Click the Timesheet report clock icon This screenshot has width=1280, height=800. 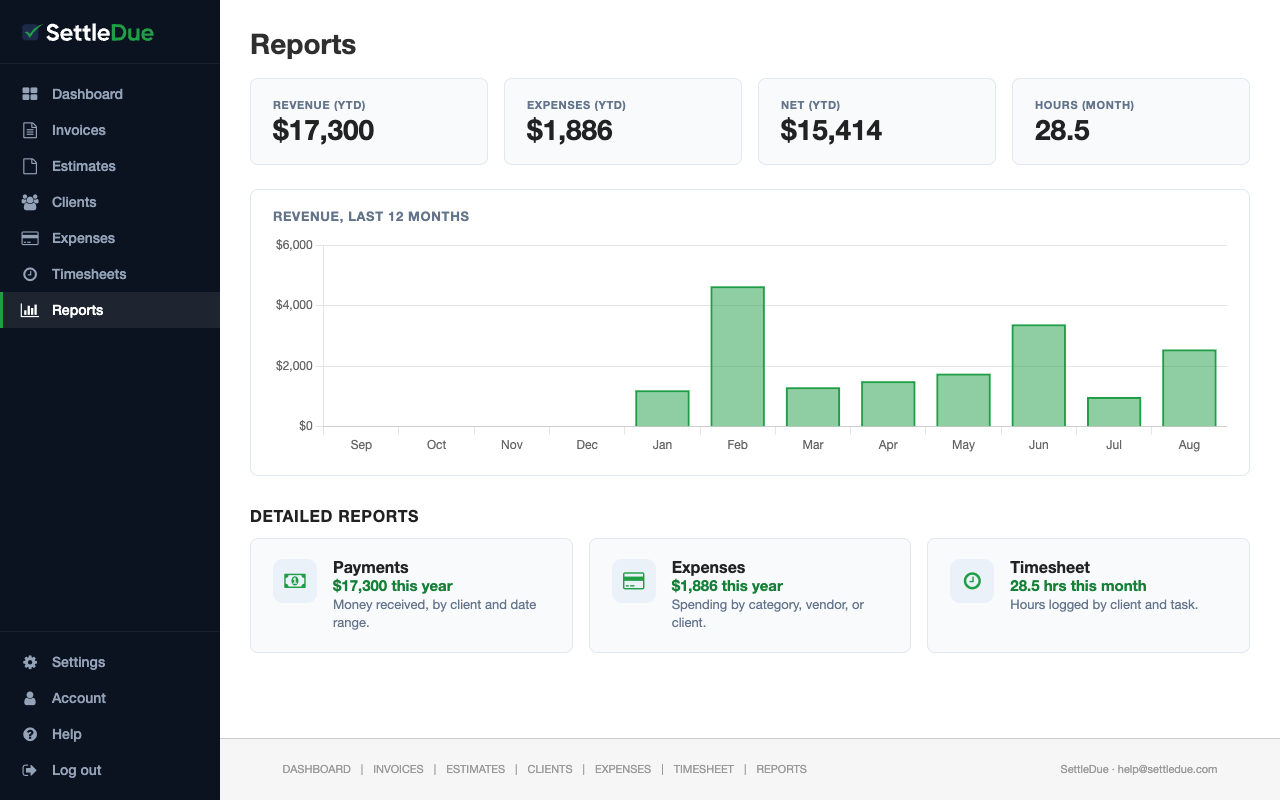(972, 581)
